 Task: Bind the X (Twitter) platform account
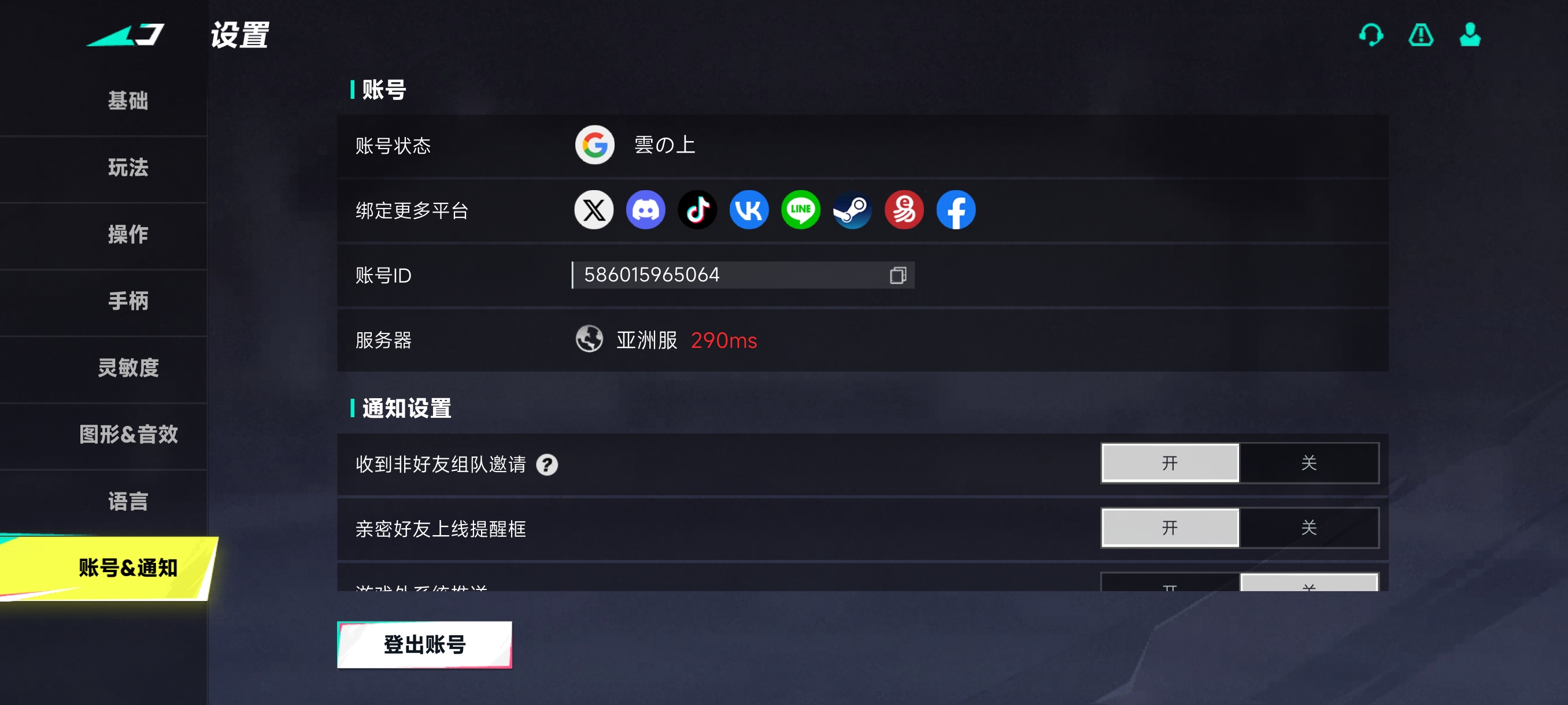[593, 210]
